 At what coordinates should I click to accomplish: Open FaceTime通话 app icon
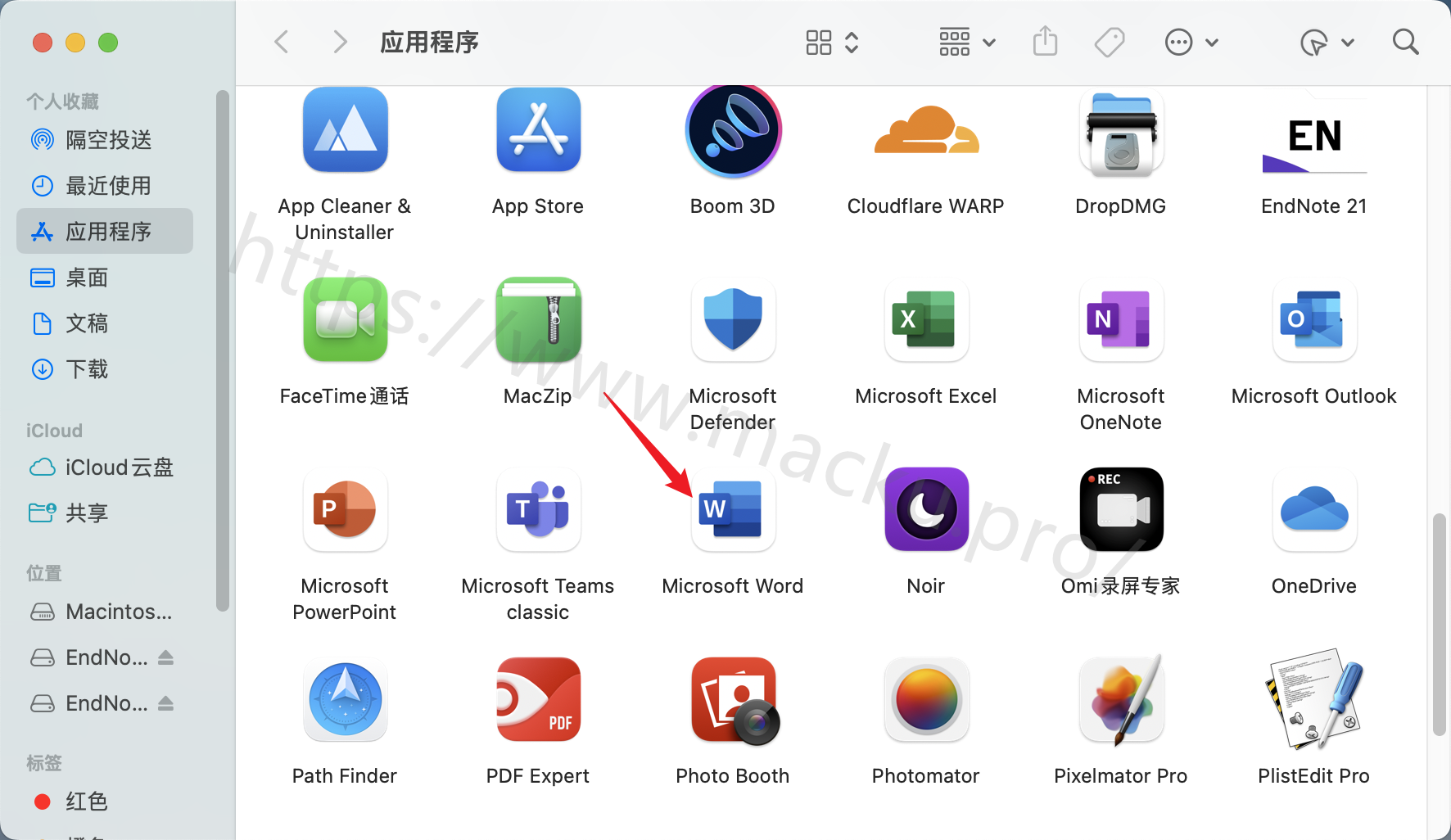pos(345,319)
